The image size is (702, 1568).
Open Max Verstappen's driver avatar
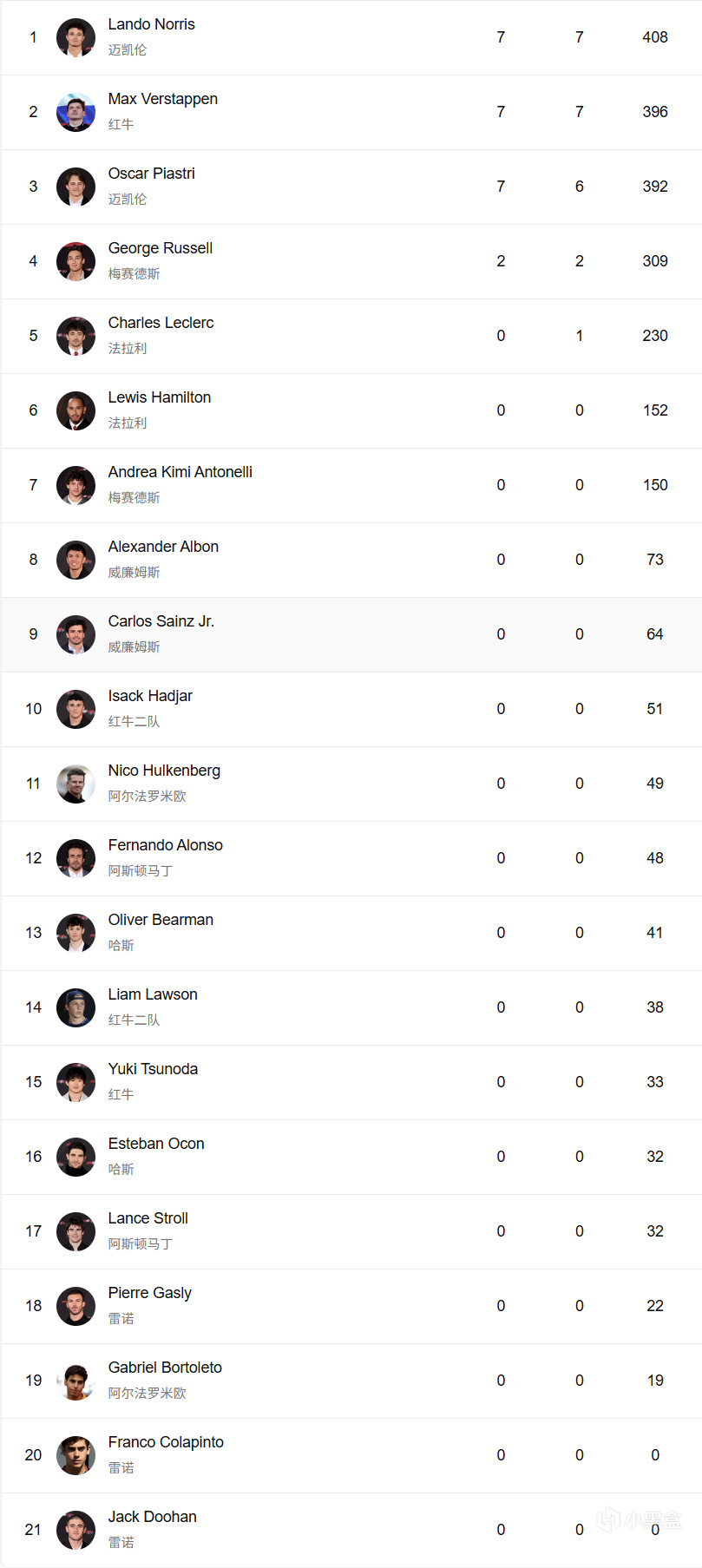pos(75,112)
